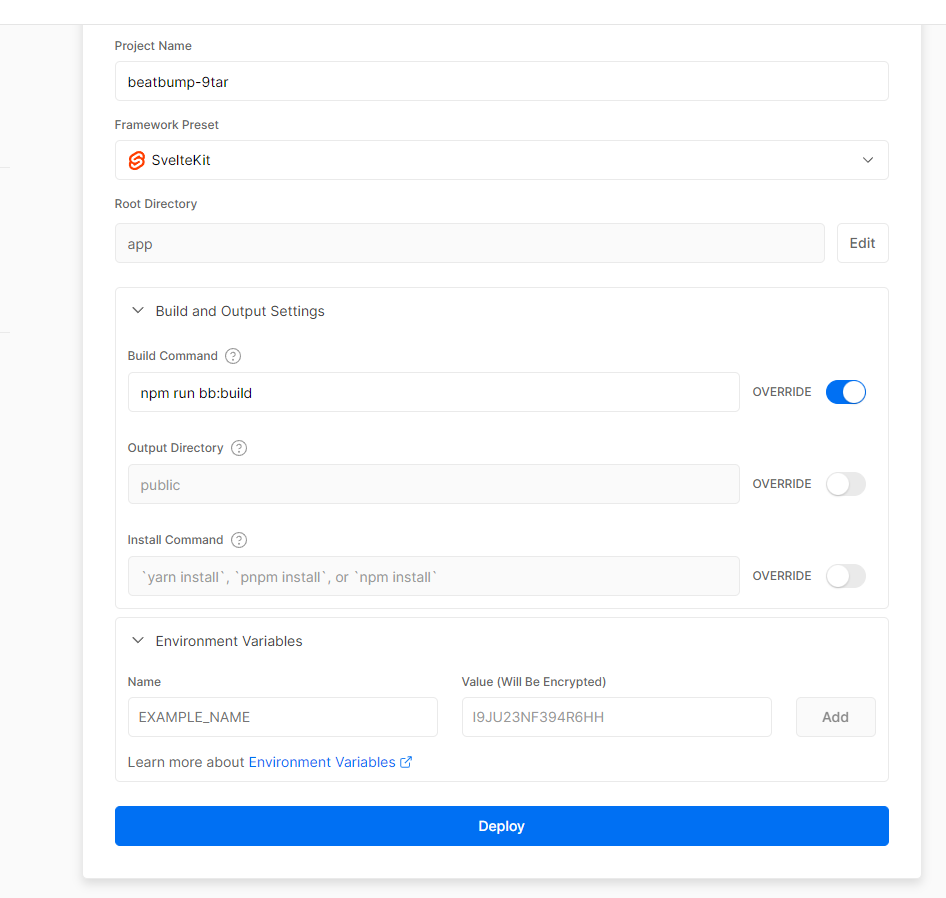Screen dimensions: 946x898
Task: Click the Install Command label text
Action: pos(176,540)
